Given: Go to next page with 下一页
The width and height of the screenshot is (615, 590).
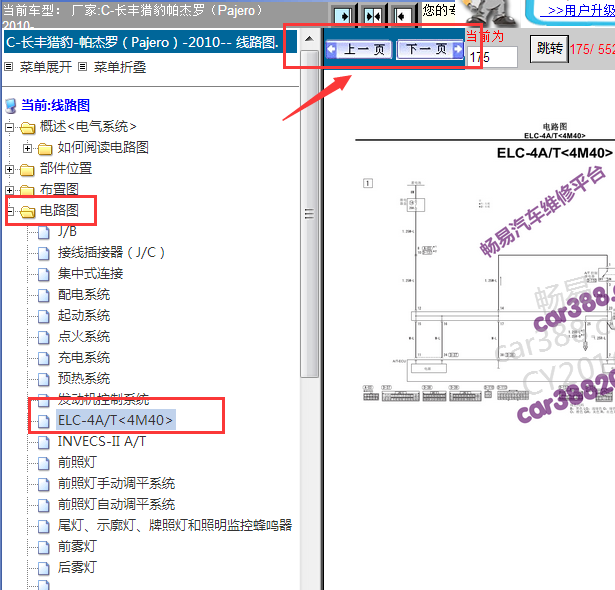Looking at the screenshot, I should 430,49.
